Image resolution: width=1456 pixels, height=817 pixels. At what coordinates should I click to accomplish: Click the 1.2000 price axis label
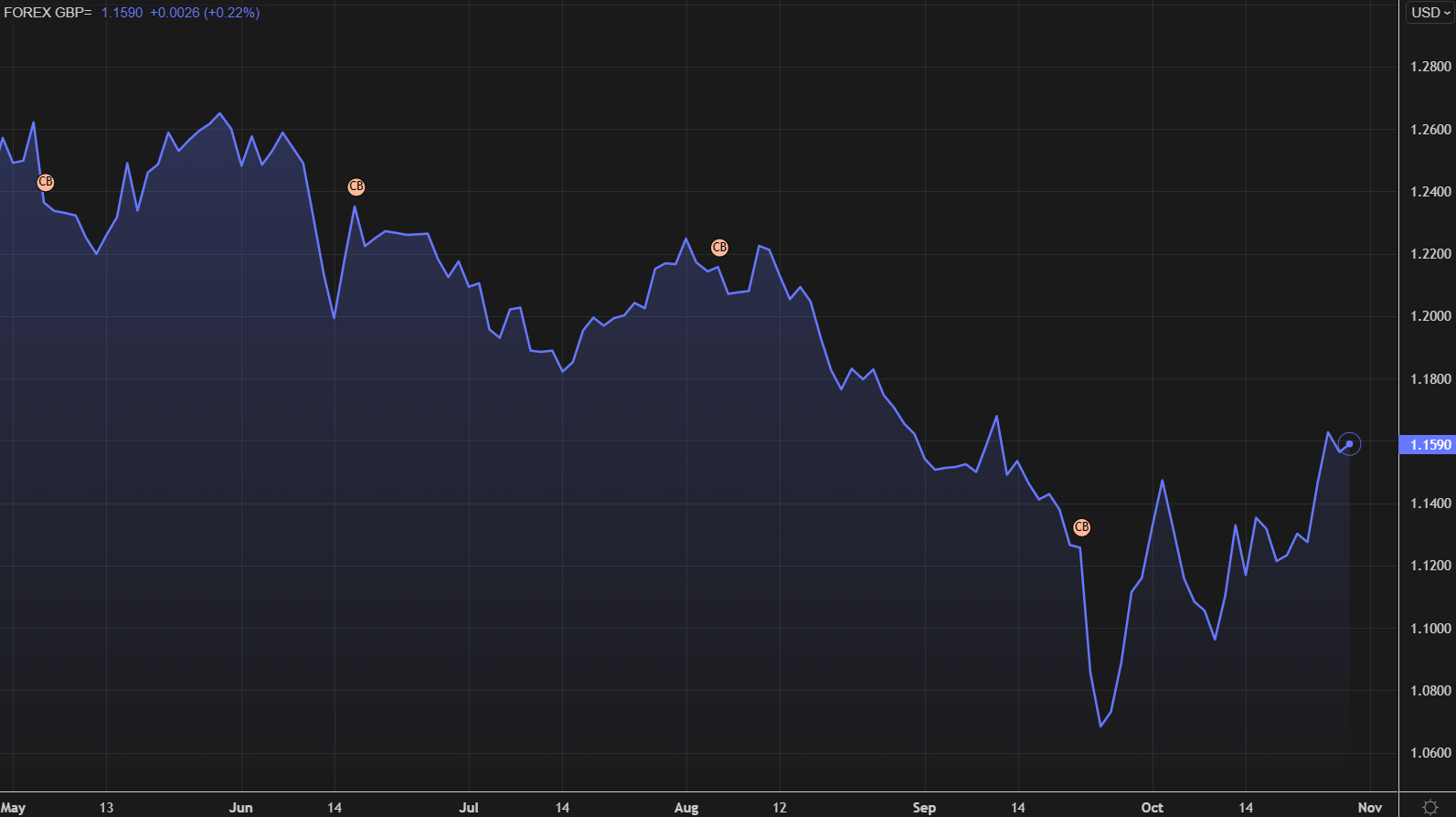click(x=1430, y=316)
